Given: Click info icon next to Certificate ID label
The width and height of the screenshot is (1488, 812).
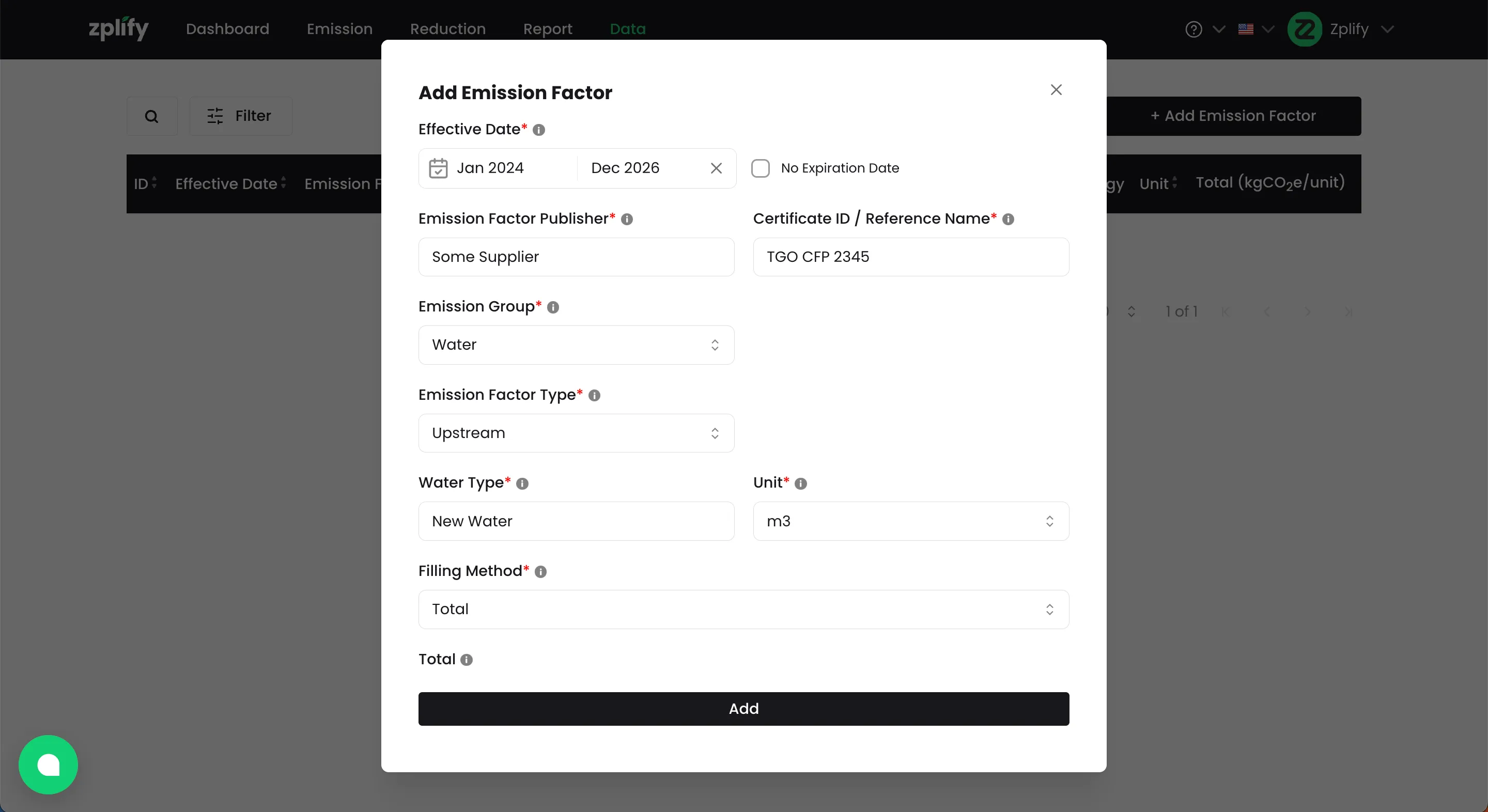Looking at the screenshot, I should [x=1008, y=220].
